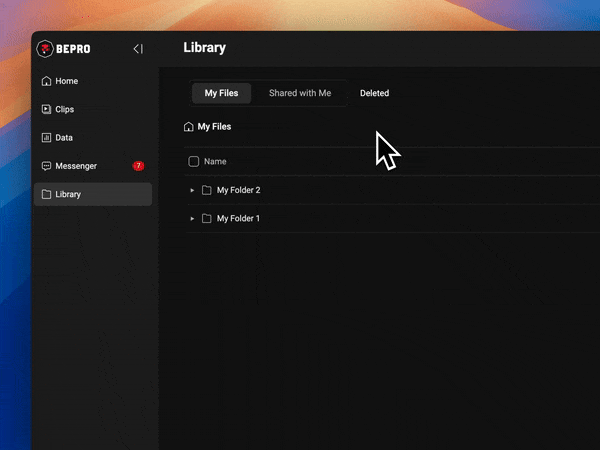Viewport: 600px width, 450px height.
Task: Sort by the Name column header
Action: (x=215, y=161)
